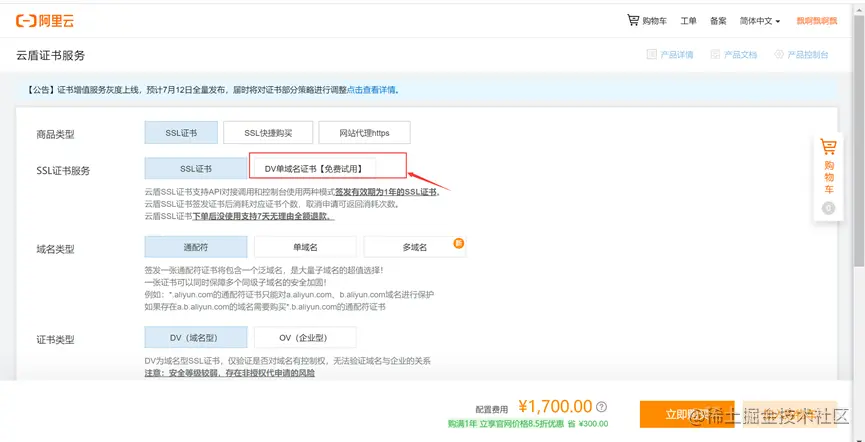Image resolution: width=865 pixels, height=442 pixels.
Task: Click the 证书类型 label
Action: click(55, 339)
